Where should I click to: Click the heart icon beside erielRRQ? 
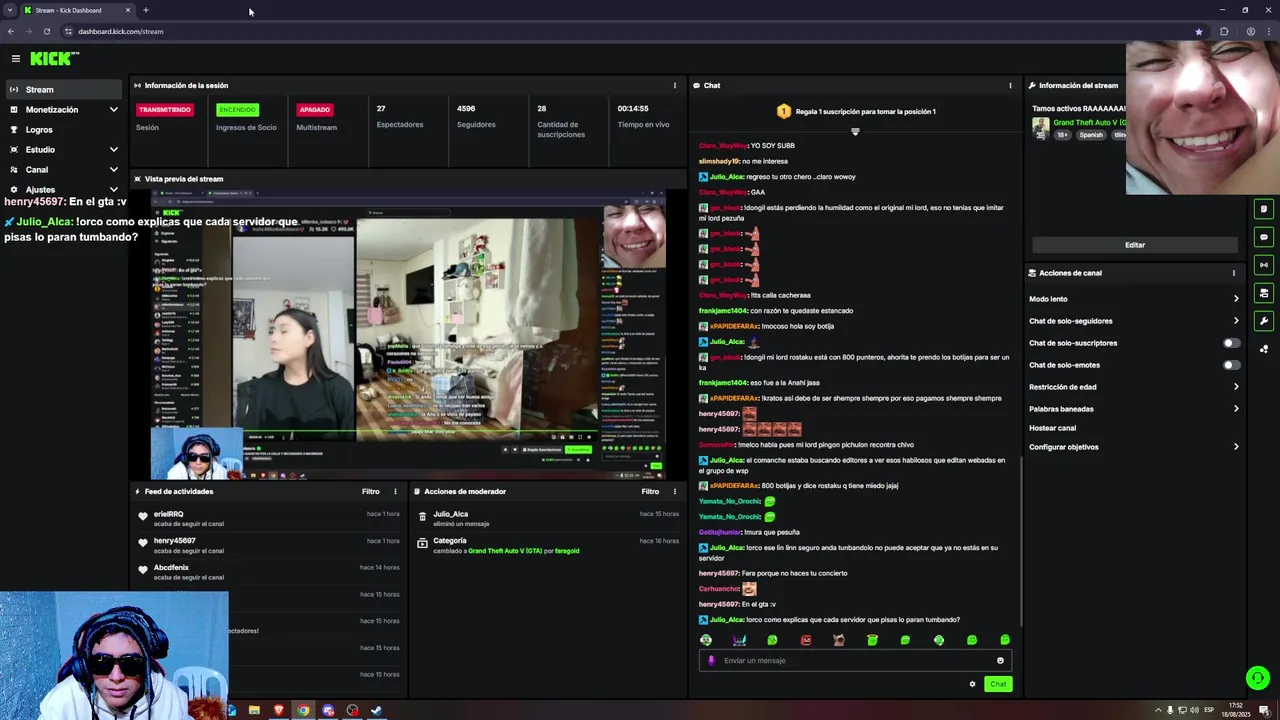pos(143,516)
